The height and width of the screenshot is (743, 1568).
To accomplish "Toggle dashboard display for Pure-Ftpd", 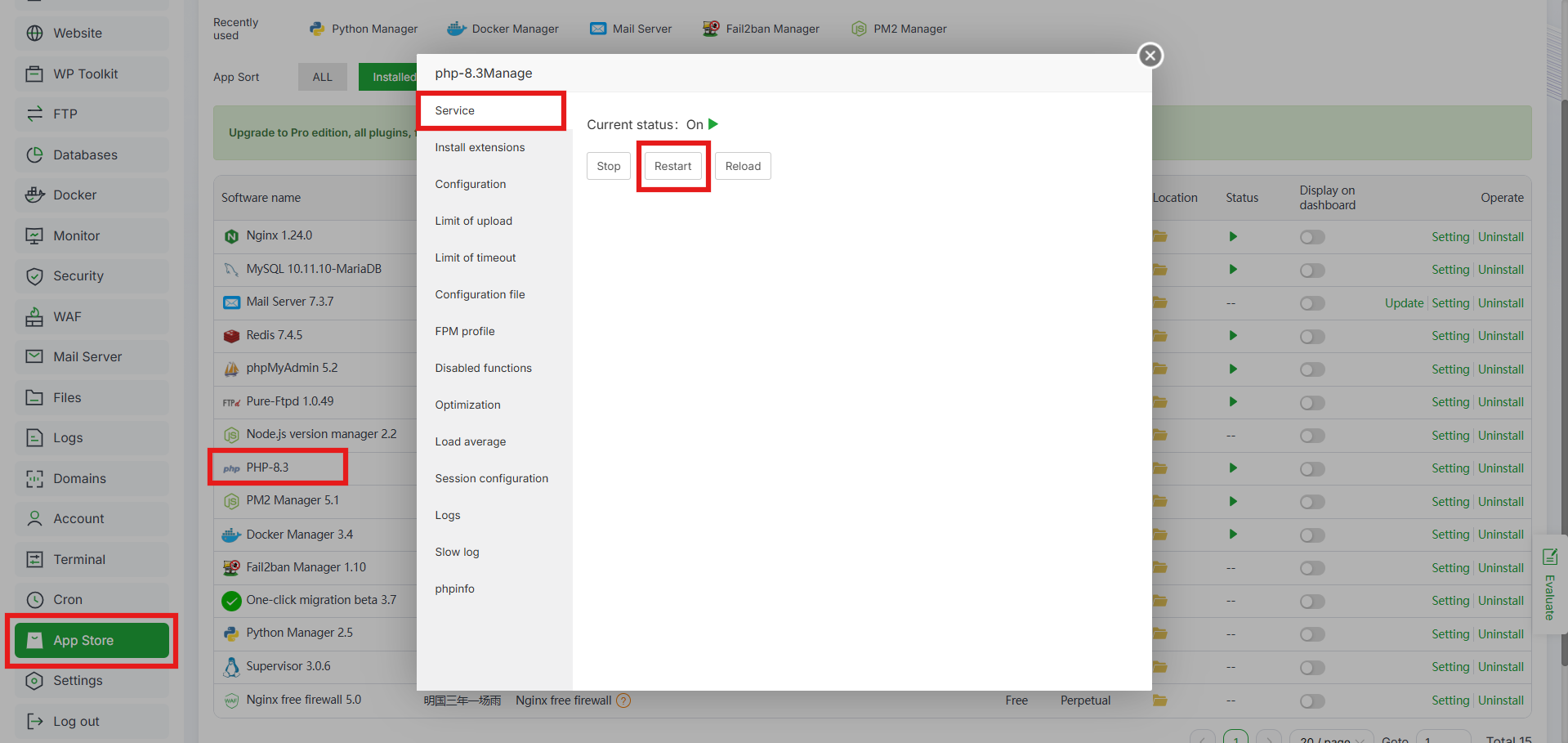I will coord(1312,403).
